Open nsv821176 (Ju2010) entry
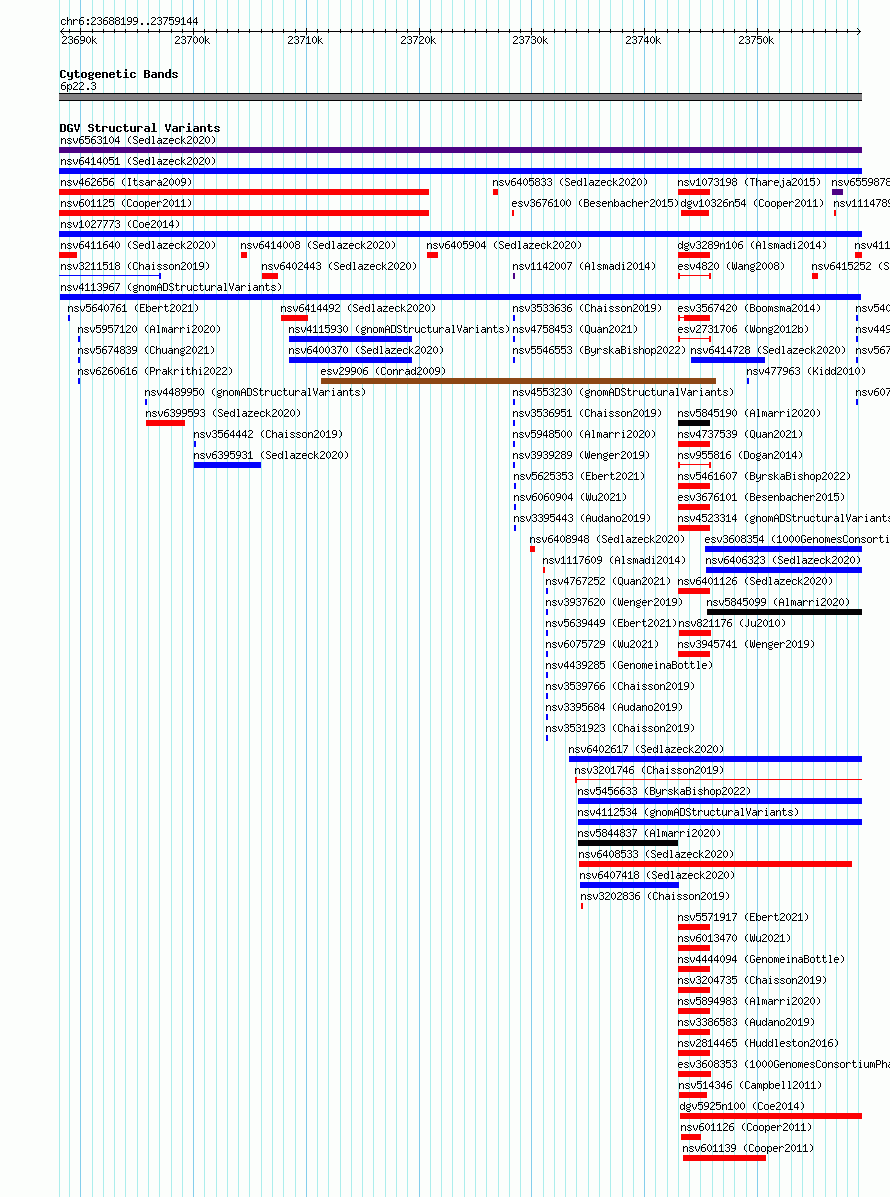Image resolution: width=890 pixels, height=1197 pixels. [x=733, y=623]
